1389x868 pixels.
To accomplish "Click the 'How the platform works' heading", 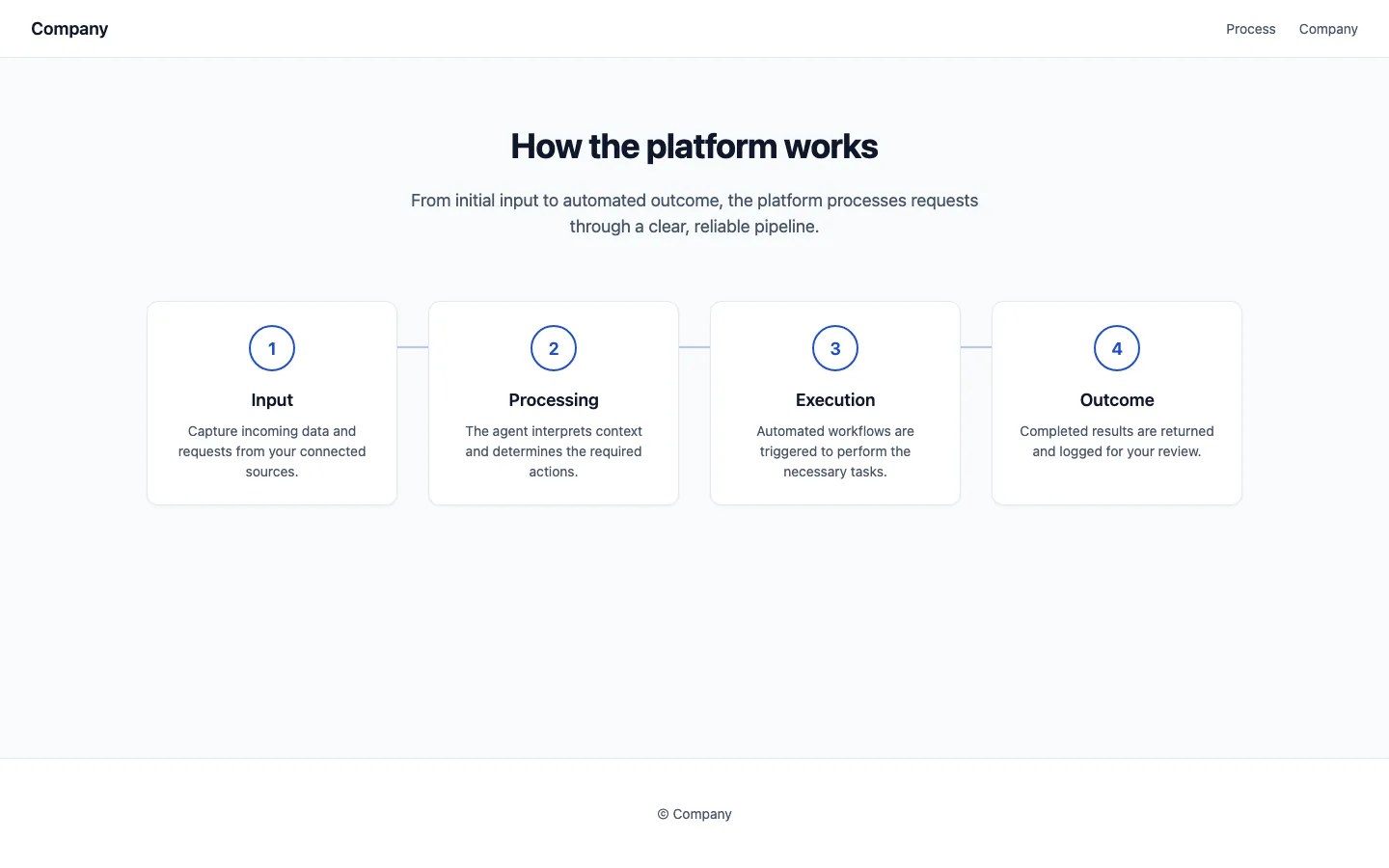I will point(694,147).
